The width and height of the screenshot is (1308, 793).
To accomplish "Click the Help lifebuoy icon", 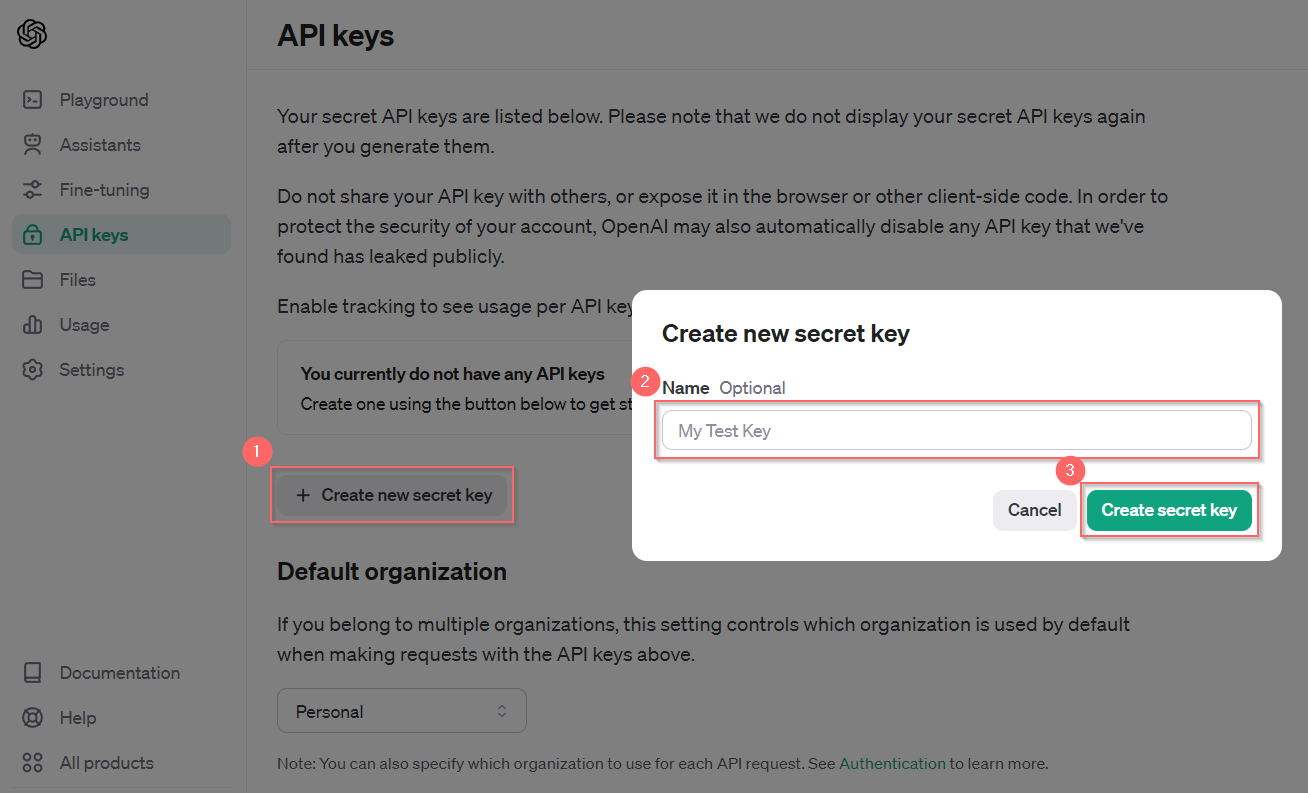I will (x=33, y=718).
